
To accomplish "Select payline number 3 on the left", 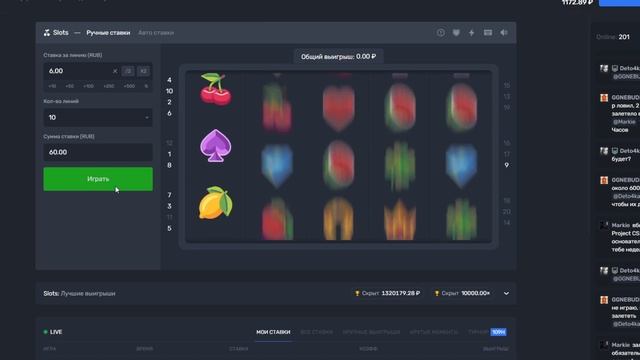I will click(169, 206).
